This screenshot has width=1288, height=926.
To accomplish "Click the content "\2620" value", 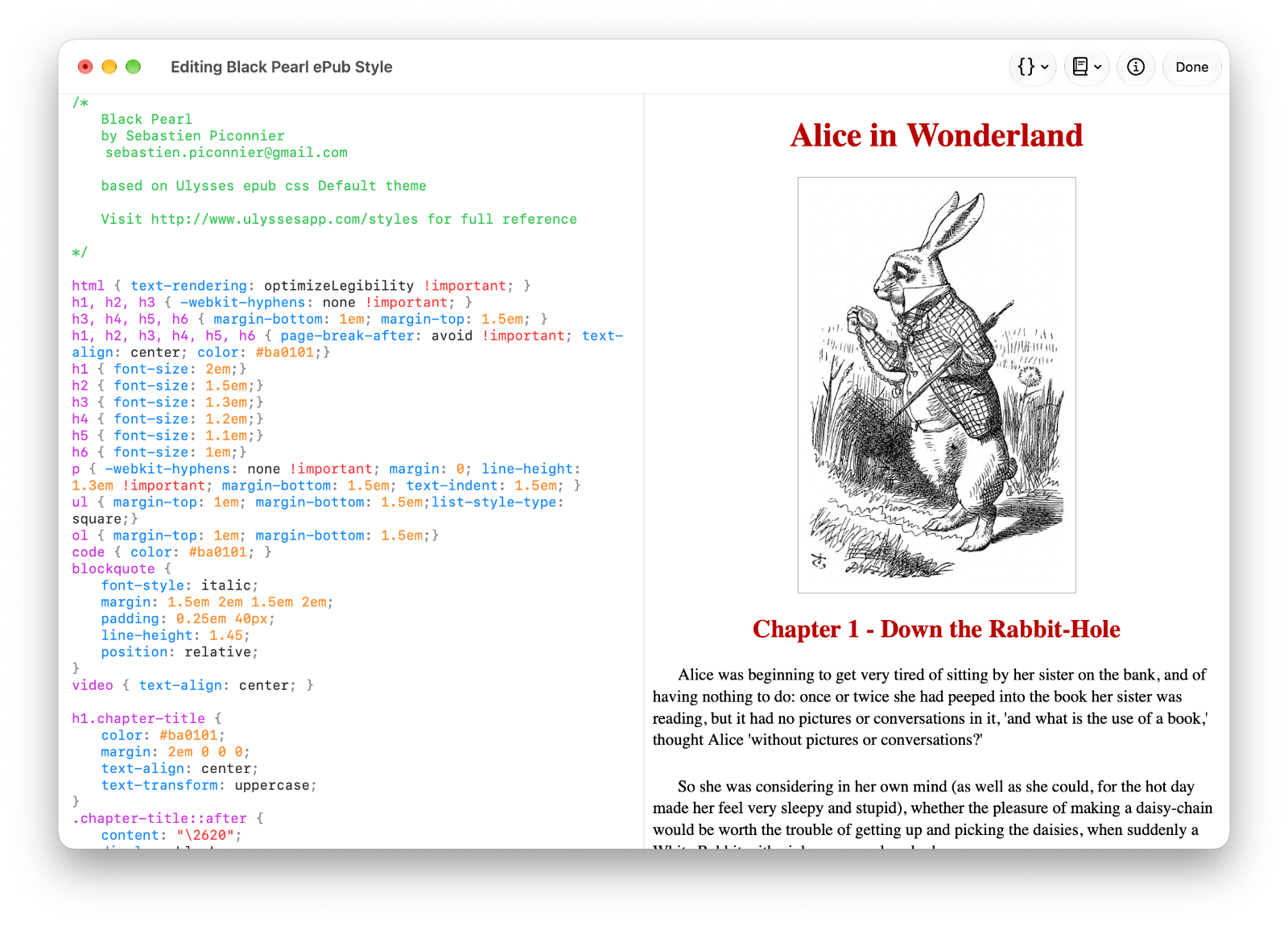I will [205, 835].
